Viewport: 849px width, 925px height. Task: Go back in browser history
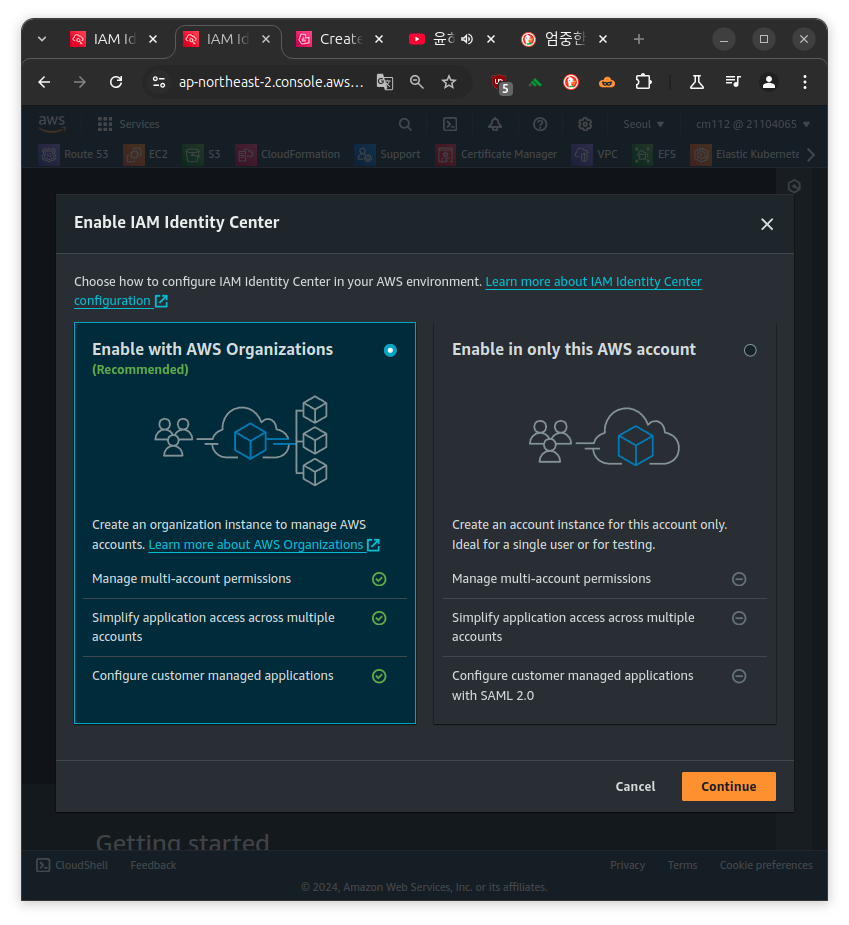point(44,82)
